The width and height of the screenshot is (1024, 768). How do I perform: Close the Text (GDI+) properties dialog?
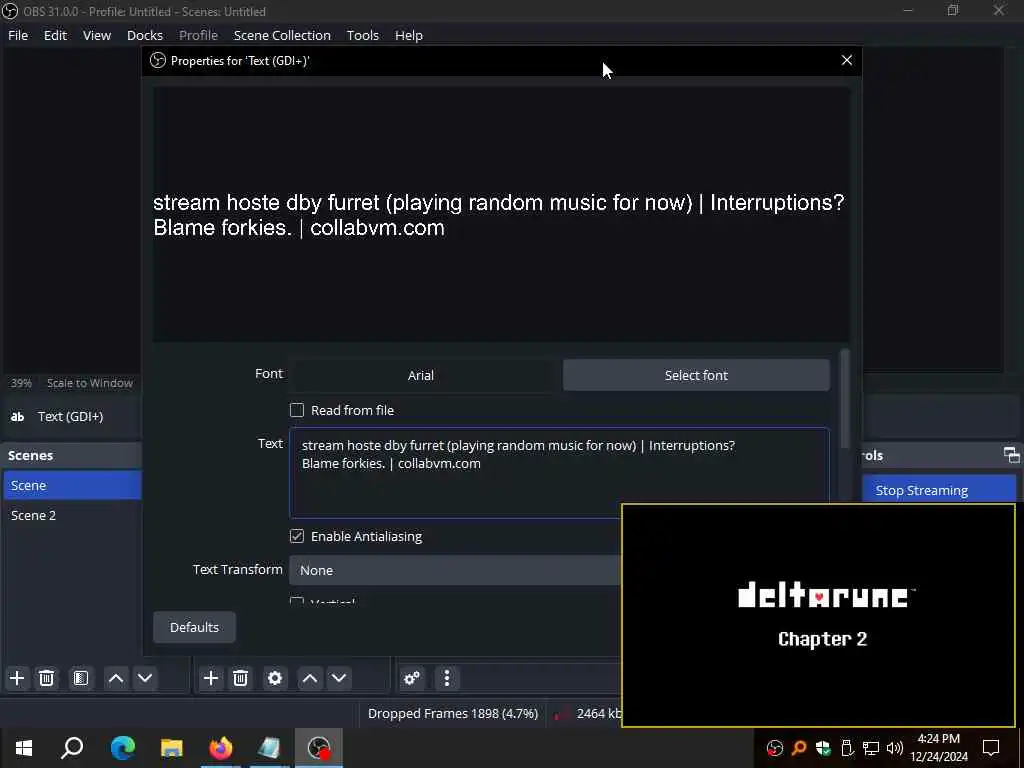(x=846, y=60)
